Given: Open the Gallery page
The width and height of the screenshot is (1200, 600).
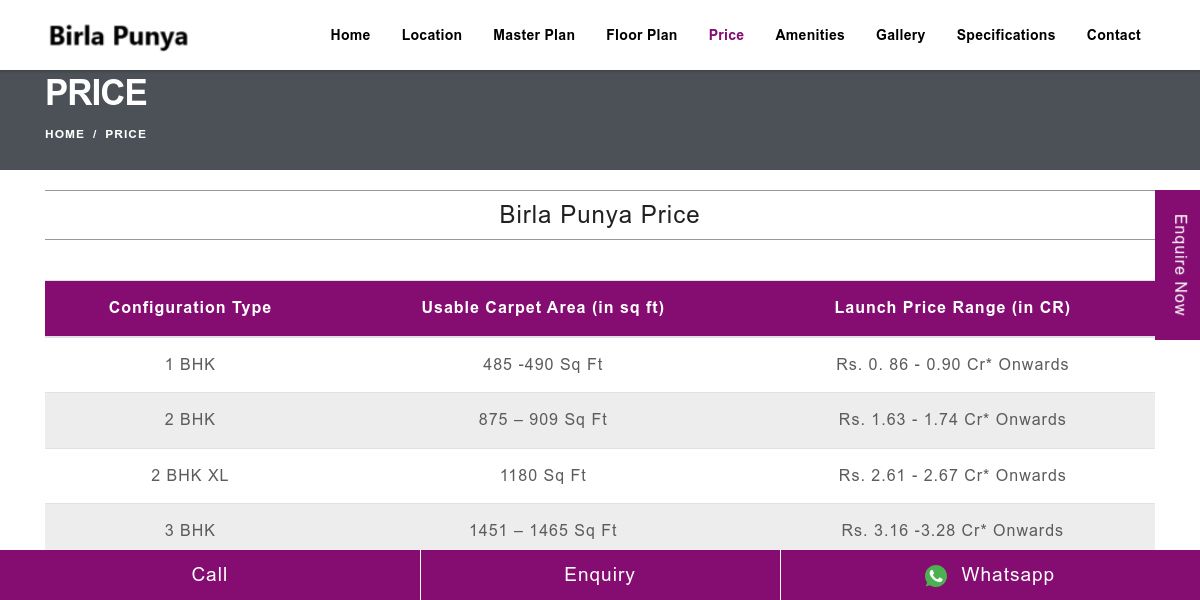Looking at the screenshot, I should click(x=900, y=35).
